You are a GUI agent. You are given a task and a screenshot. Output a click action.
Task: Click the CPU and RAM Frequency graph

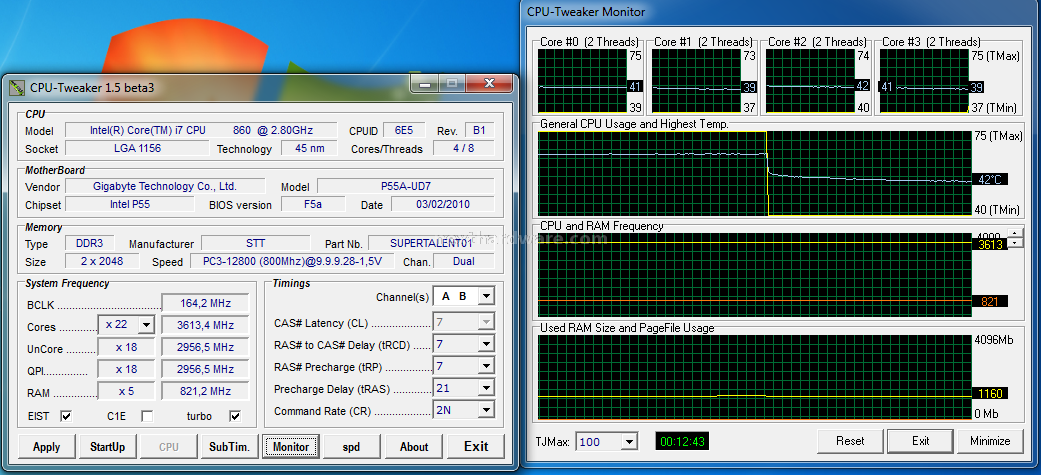[x=754, y=275]
